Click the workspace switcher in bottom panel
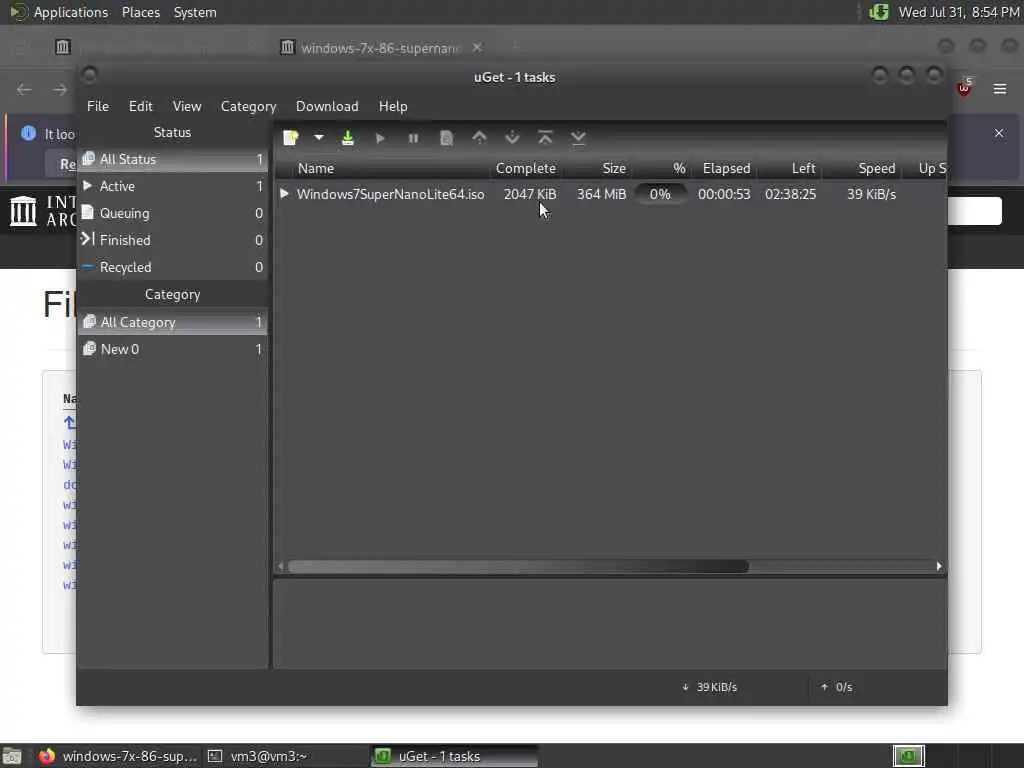The image size is (1024, 768). (x=908, y=756)
